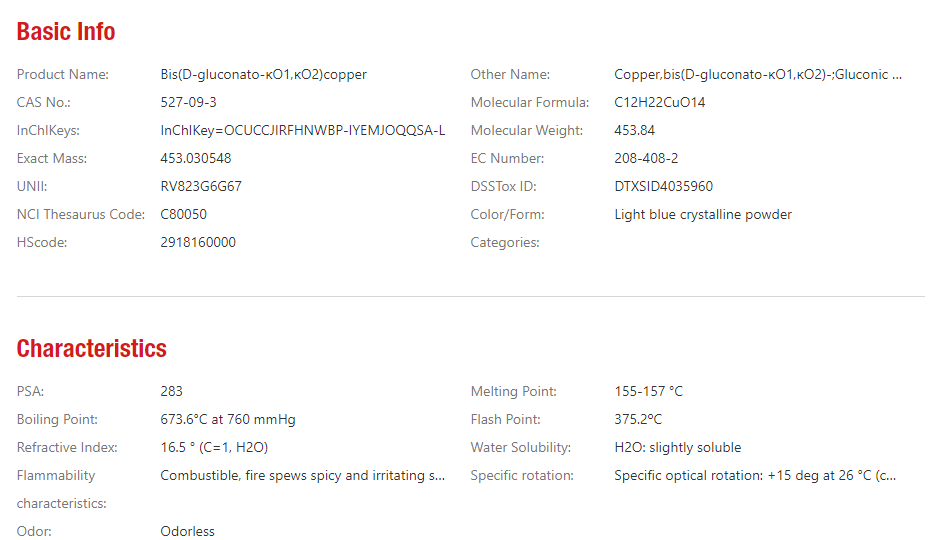
Task: Expand the truncated Flammability characteristics text
Action: pyautogui.click(x=303, y=475)
